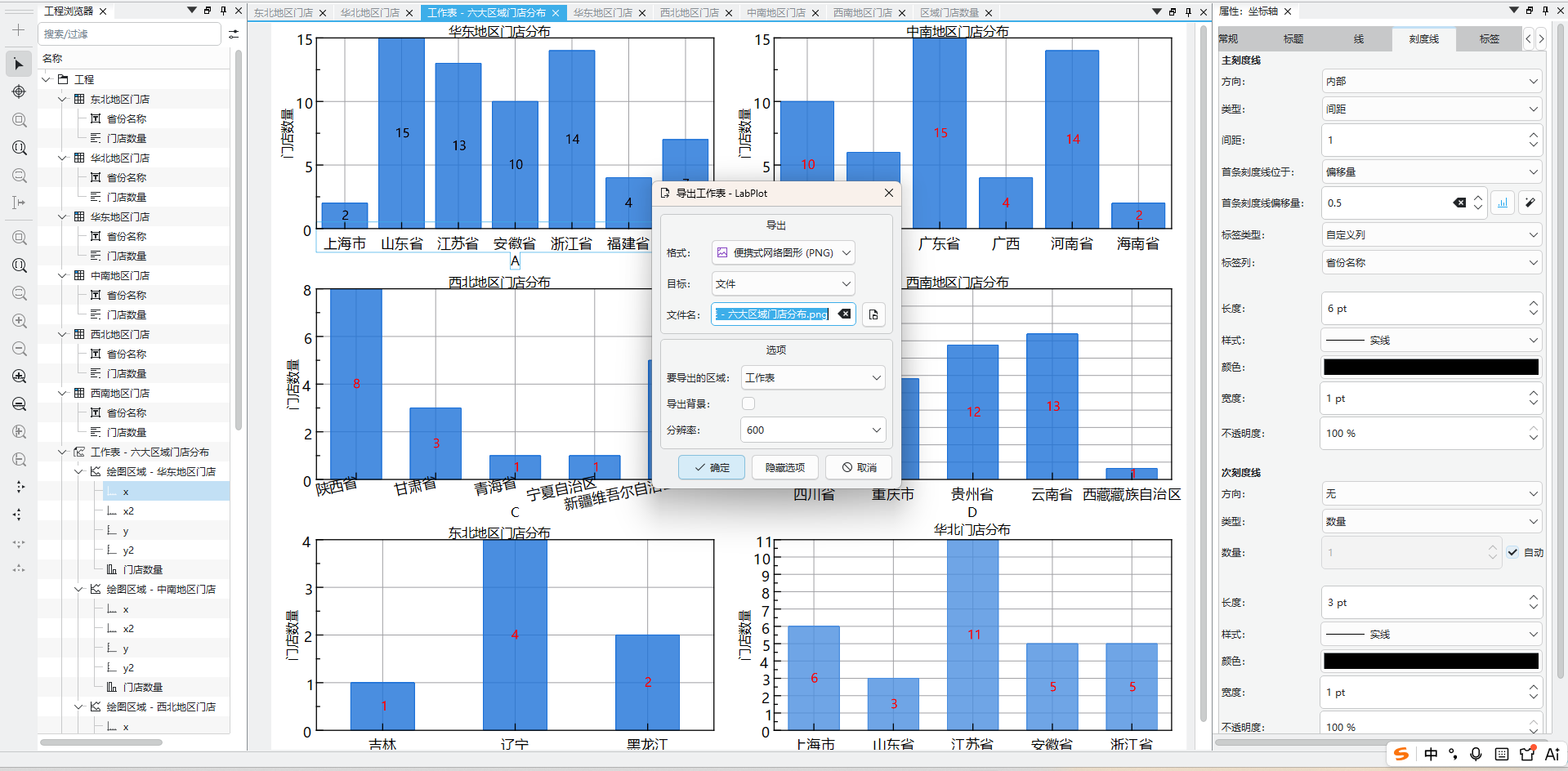Activate the select cursor arrow tool
Screen dimensions: 1568x771
click(x=19, y=64)
